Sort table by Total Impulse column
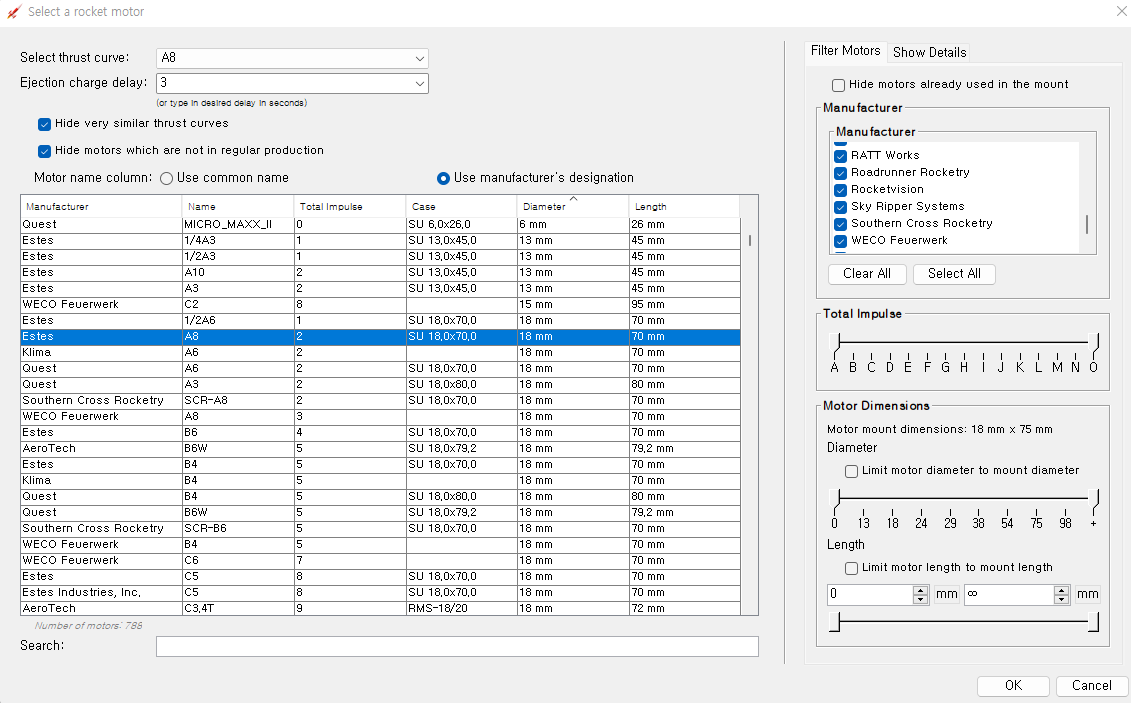Viewport: 1131px width, 703px height. pyautogui.click(x=350, y=206)
